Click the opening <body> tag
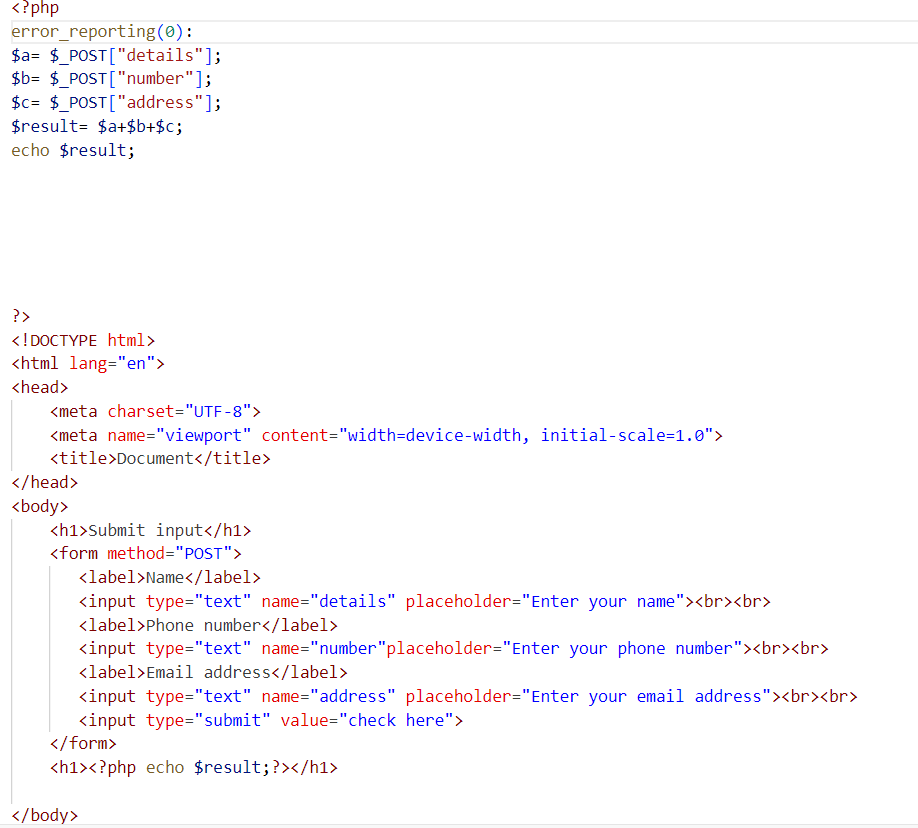 tap(40, 507)
